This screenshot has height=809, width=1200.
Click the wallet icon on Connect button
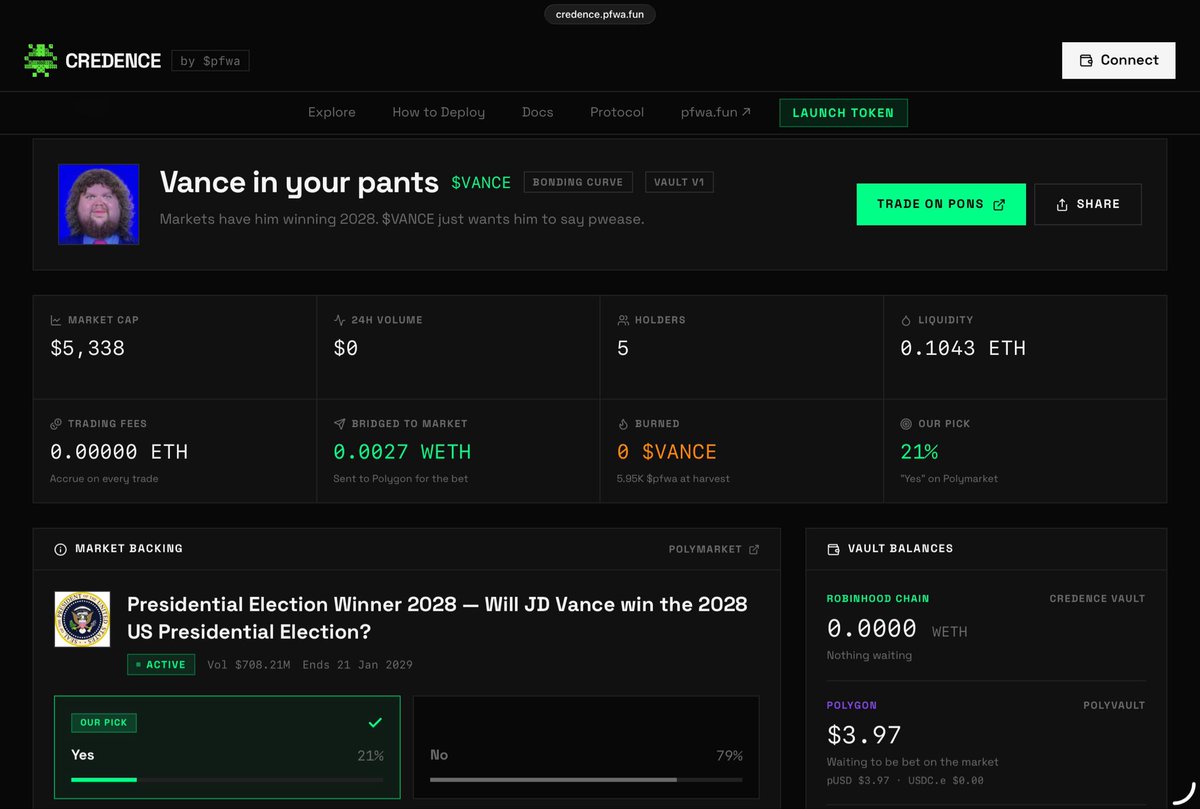[x=1086, y=60]
